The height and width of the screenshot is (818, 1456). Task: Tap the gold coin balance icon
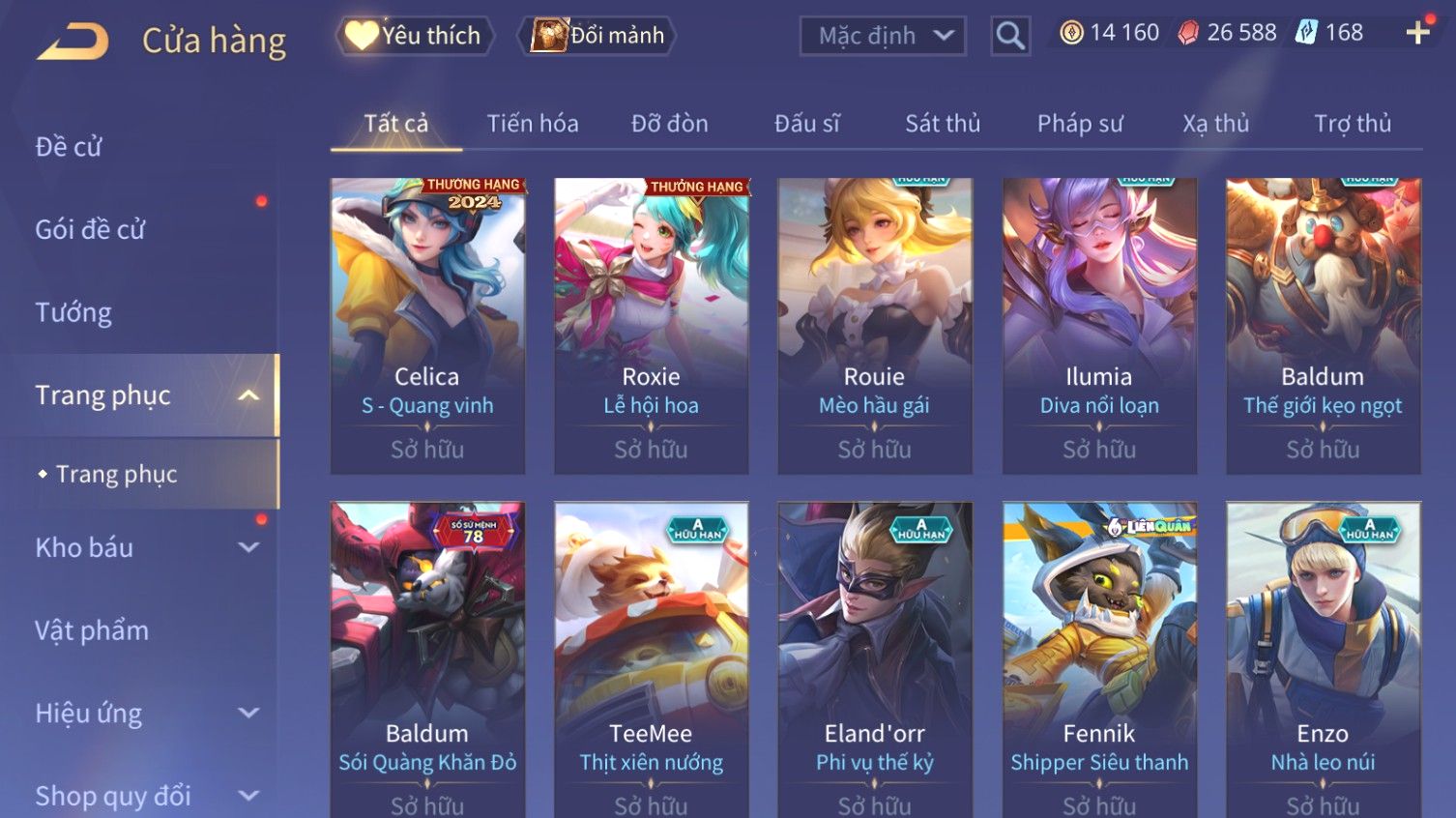[x=1071, y=33]
